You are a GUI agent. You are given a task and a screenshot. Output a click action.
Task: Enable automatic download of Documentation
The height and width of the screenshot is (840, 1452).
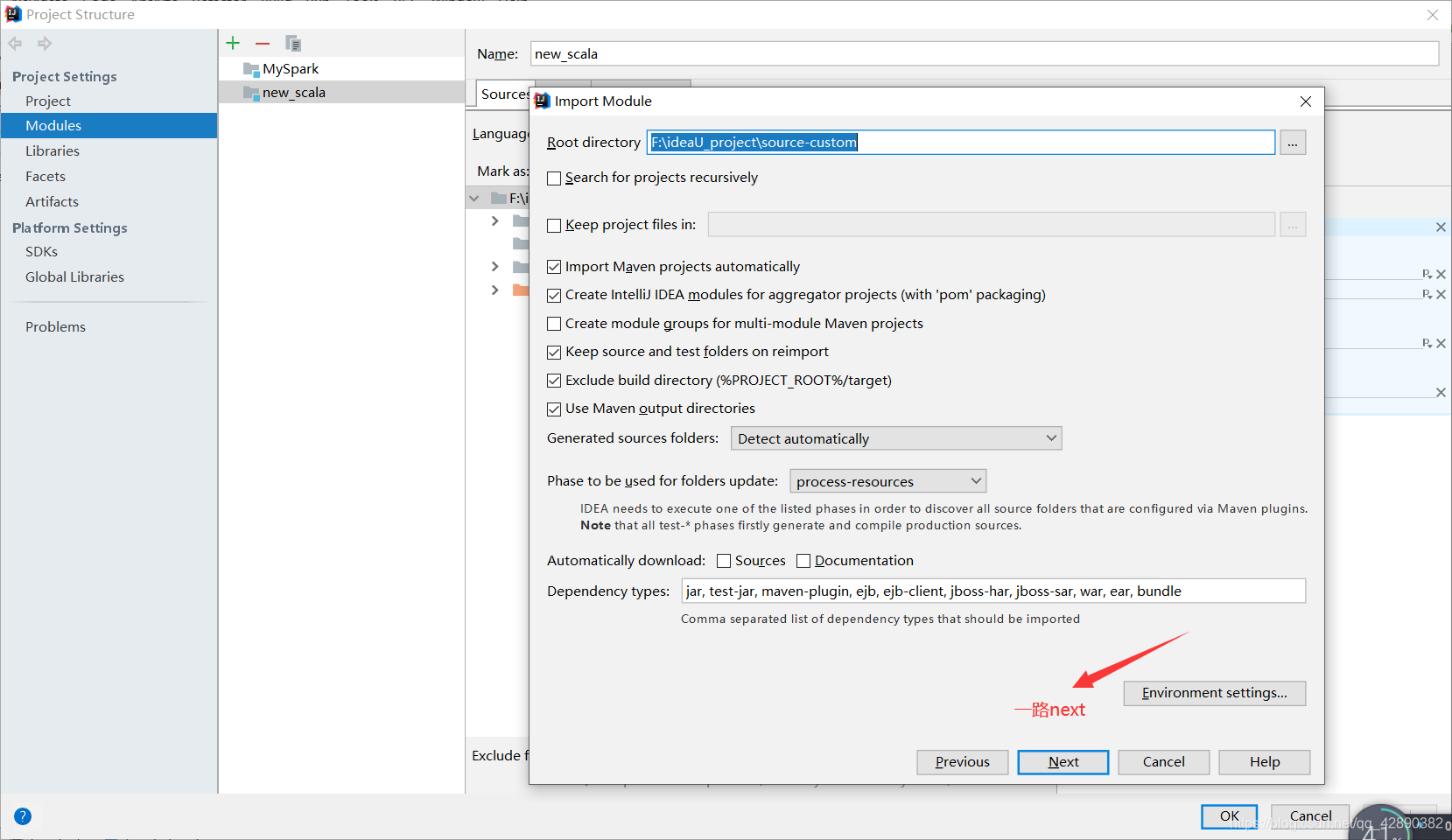coord(803,561)
